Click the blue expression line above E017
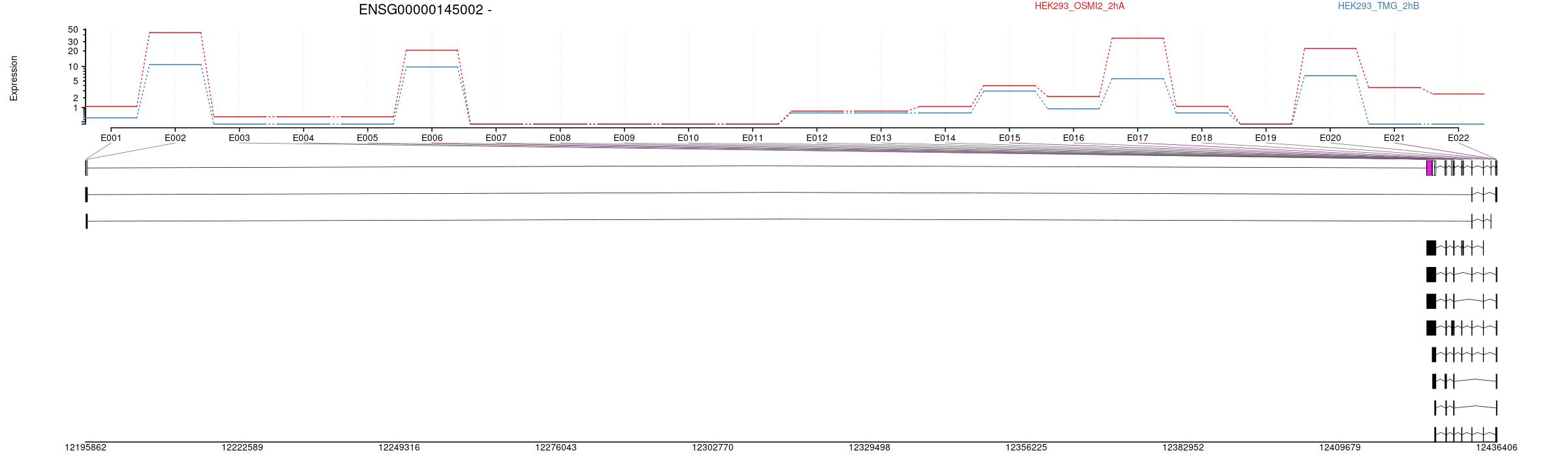The image size is (1568, 457). [1137, 79]
